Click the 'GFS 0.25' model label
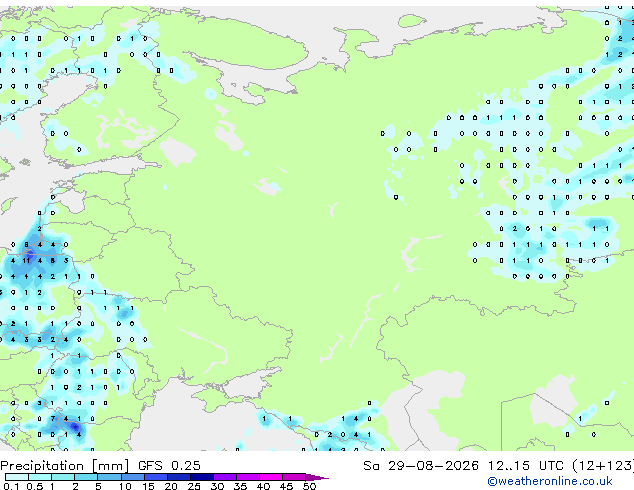 169,466
